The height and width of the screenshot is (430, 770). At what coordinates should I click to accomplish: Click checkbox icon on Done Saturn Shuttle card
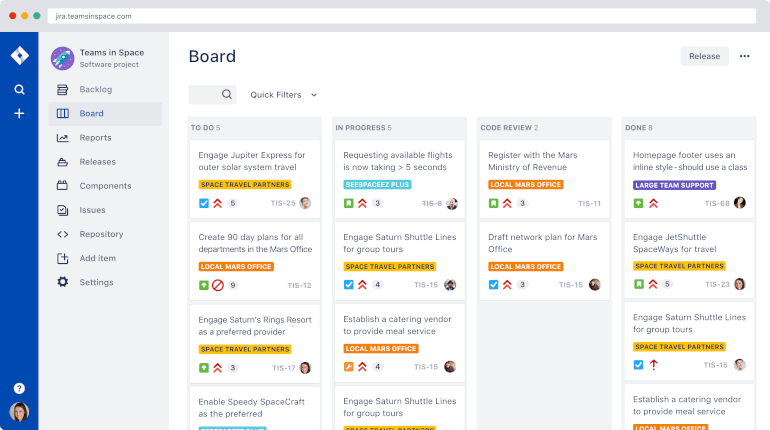(638, 365)
